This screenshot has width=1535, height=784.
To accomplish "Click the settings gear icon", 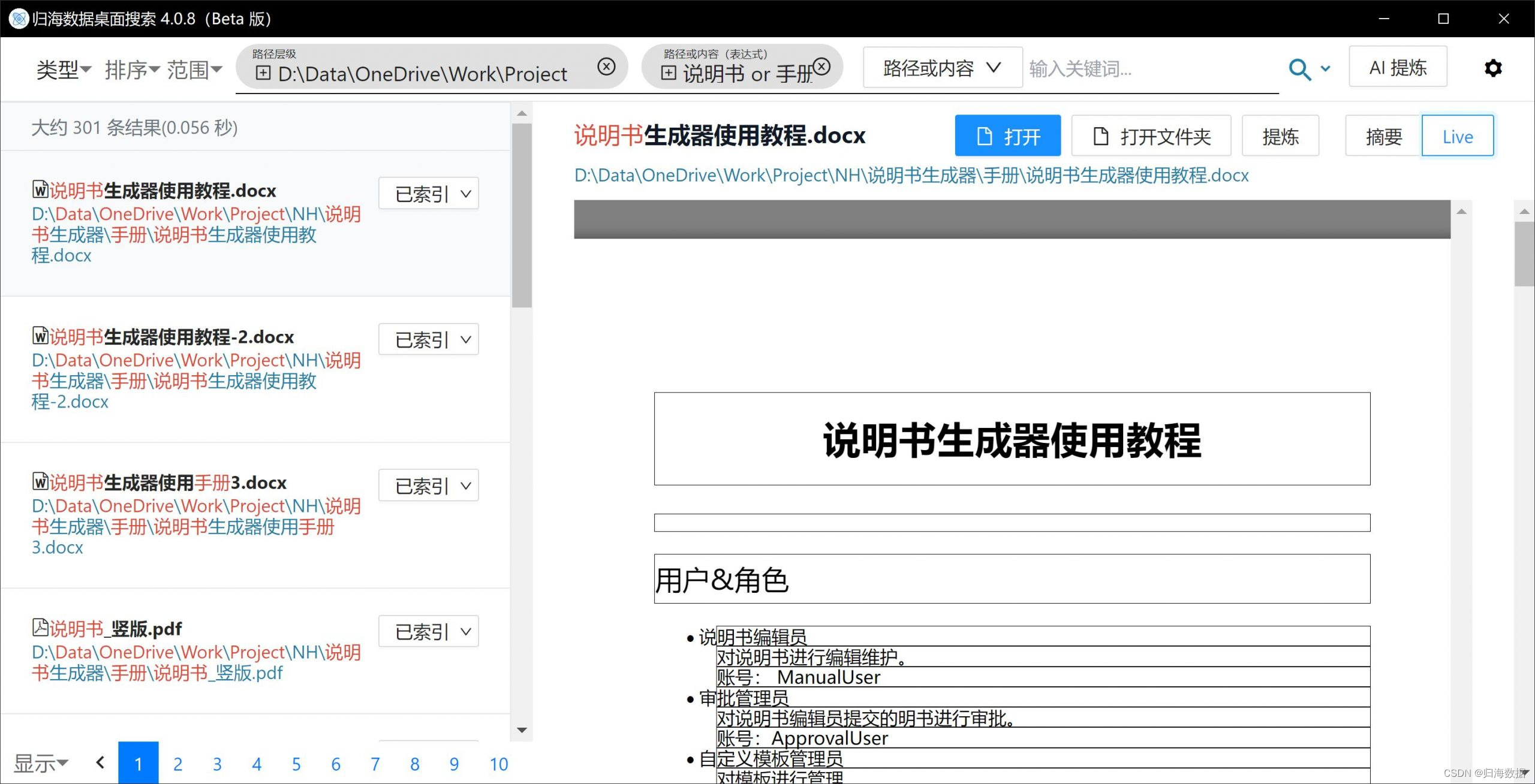I will point(1492,68).
